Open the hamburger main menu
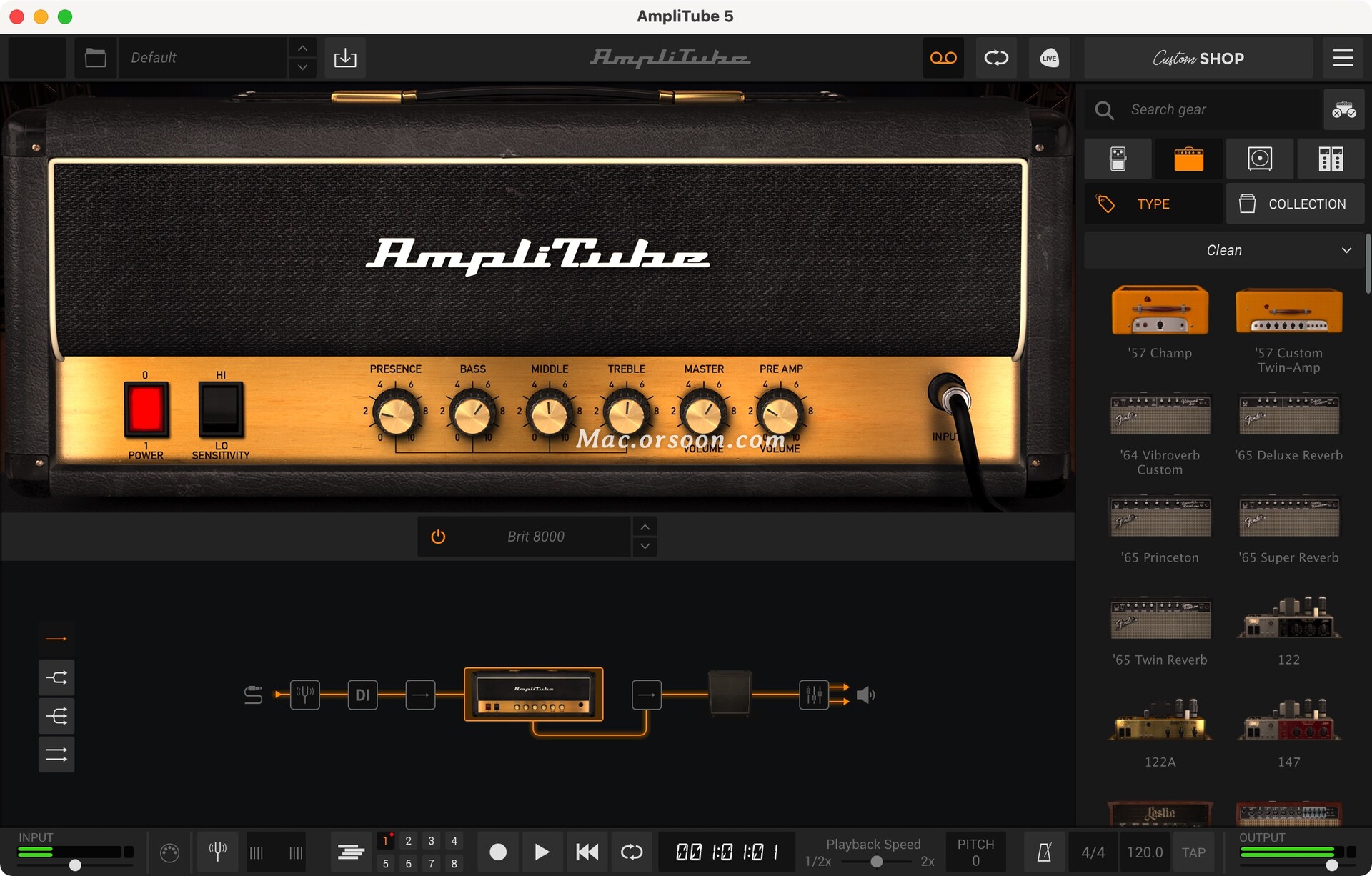Image resolution: width=1372 pixels, height=876 pixels. click(x=1342, y=58)
